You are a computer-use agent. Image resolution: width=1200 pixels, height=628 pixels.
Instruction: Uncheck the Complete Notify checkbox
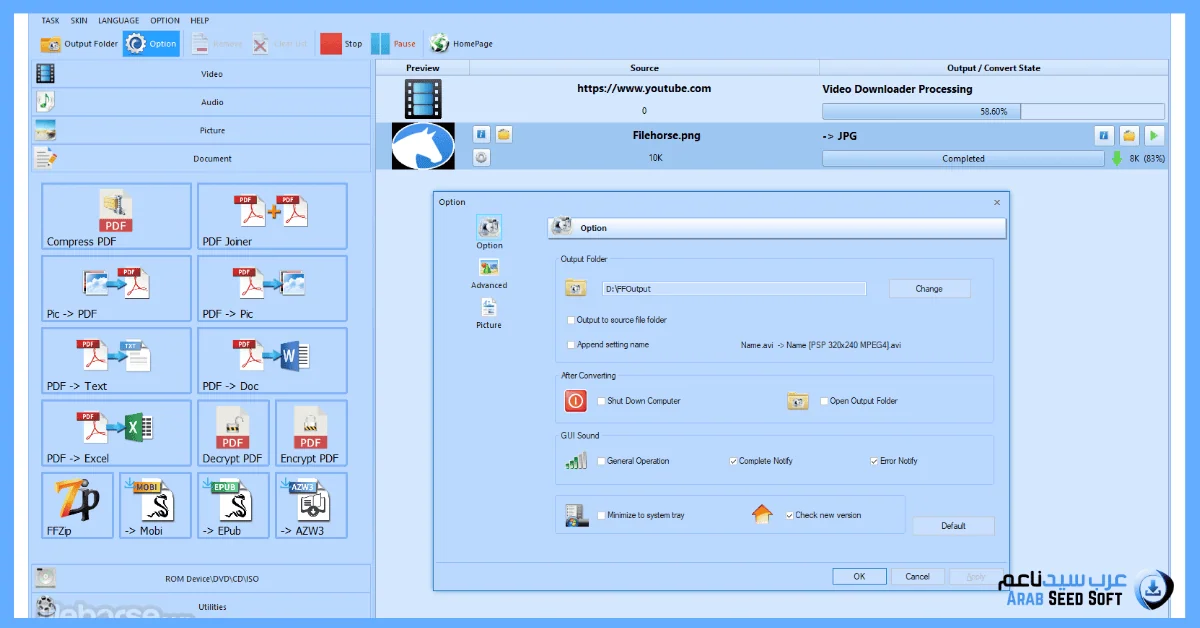coord(733,461)
